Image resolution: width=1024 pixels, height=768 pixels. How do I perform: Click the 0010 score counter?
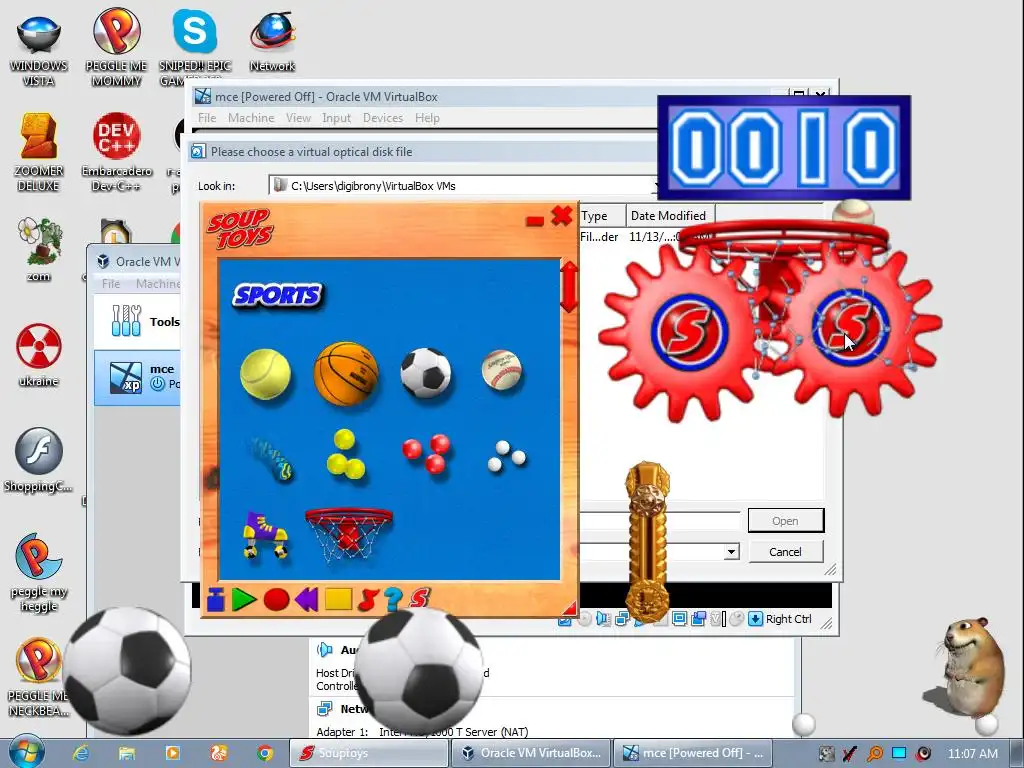(784, 148)
